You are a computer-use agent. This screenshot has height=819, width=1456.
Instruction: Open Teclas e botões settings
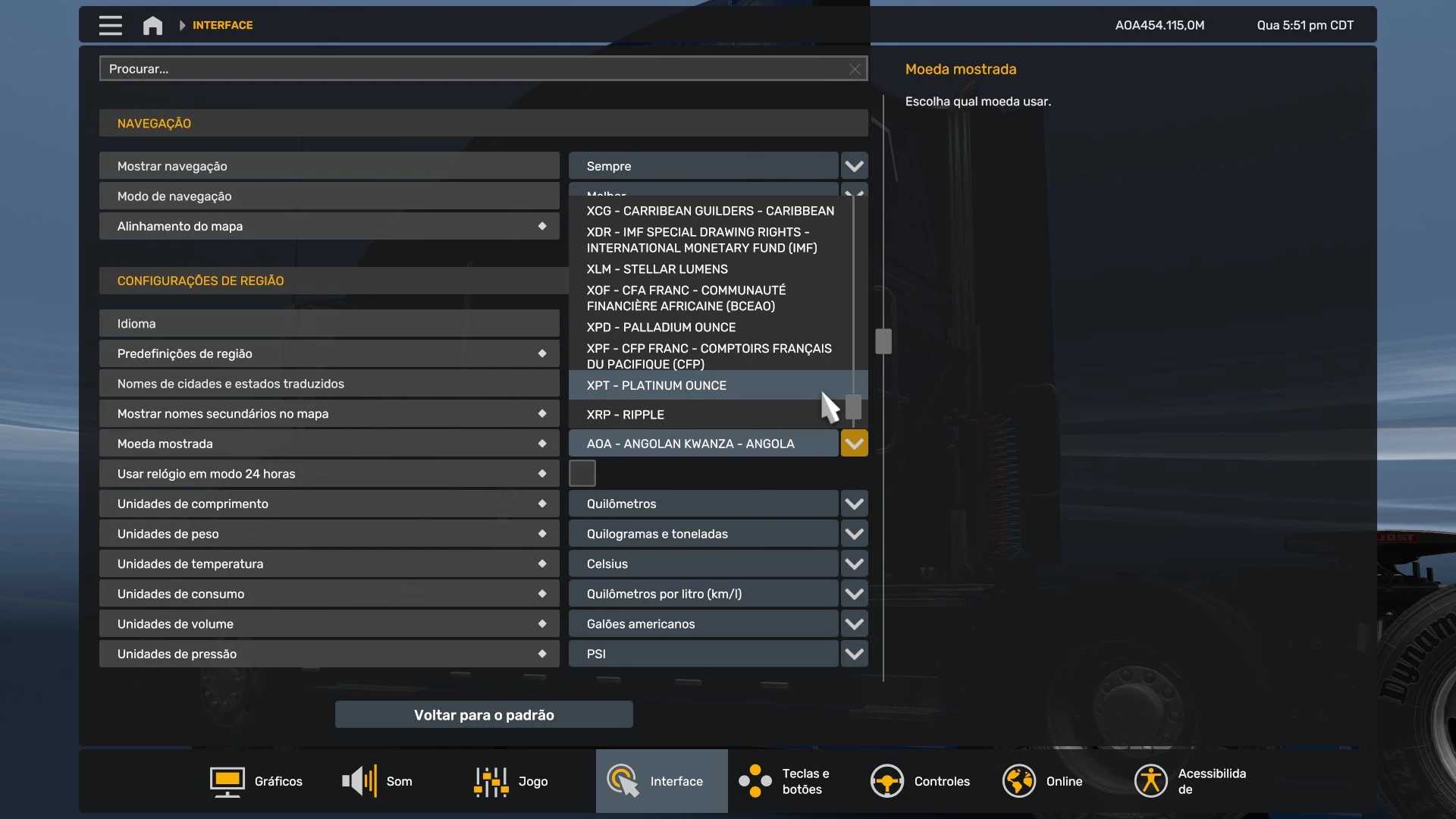[x=784, y=781]
